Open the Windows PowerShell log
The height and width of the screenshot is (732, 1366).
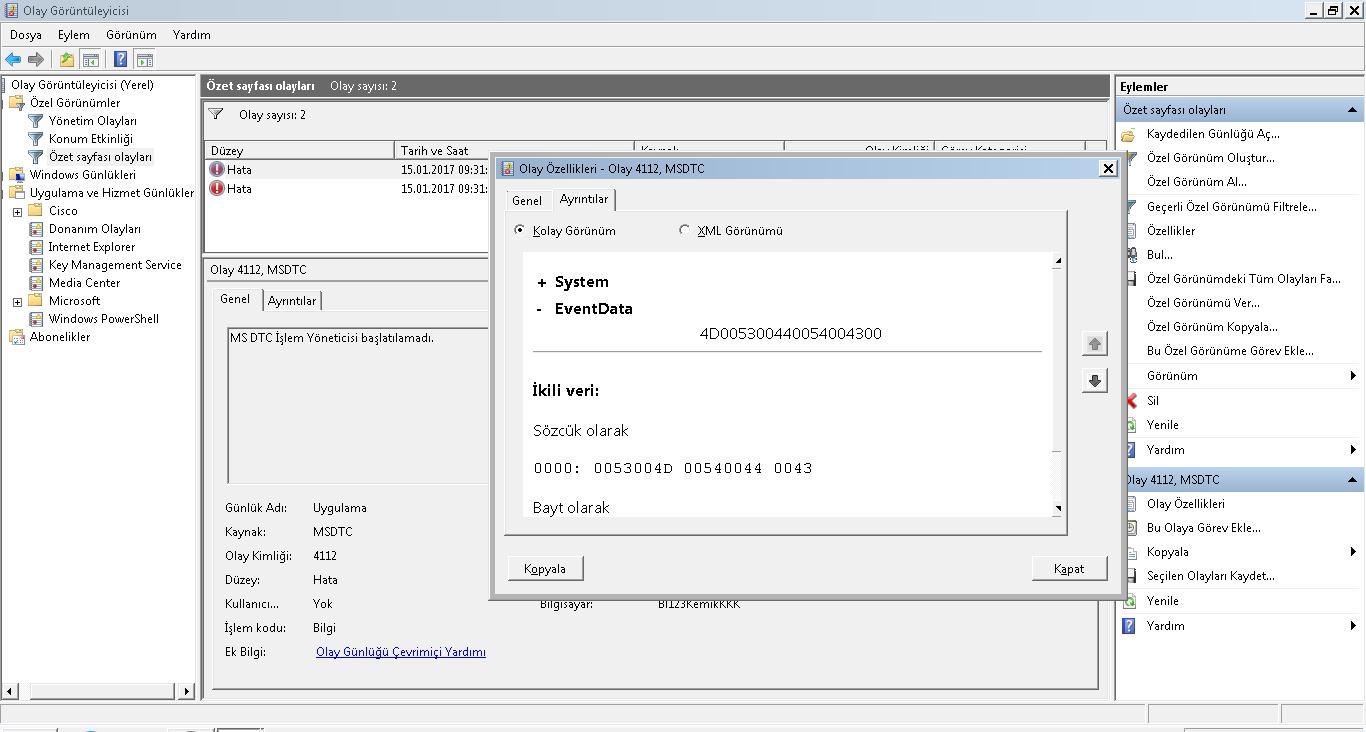(103, 319)
